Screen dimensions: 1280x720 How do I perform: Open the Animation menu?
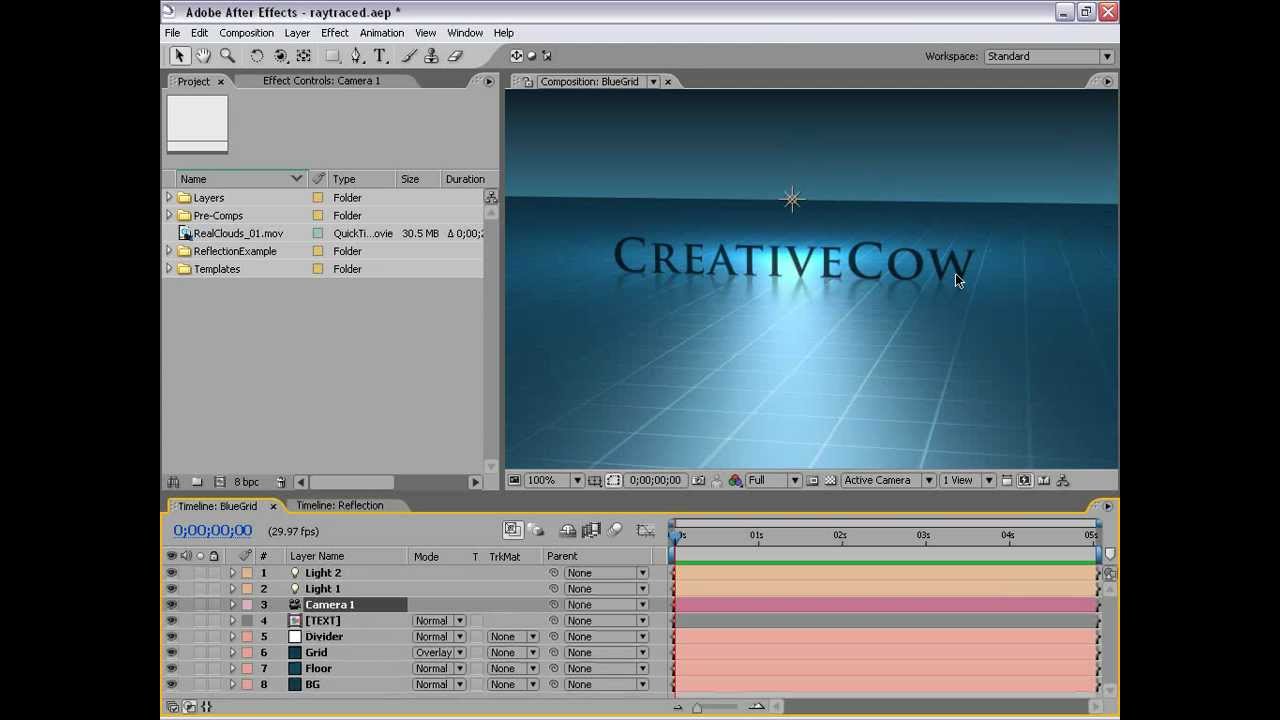point(382,33)
